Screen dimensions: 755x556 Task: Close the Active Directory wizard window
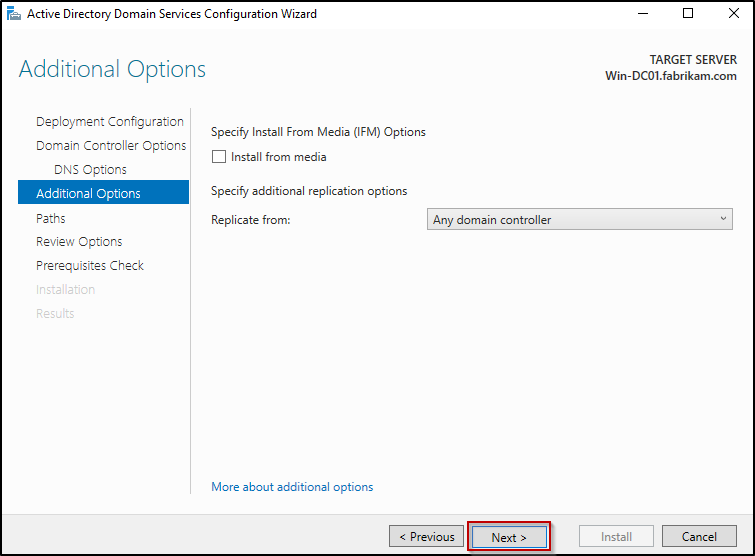pos(732,14)
